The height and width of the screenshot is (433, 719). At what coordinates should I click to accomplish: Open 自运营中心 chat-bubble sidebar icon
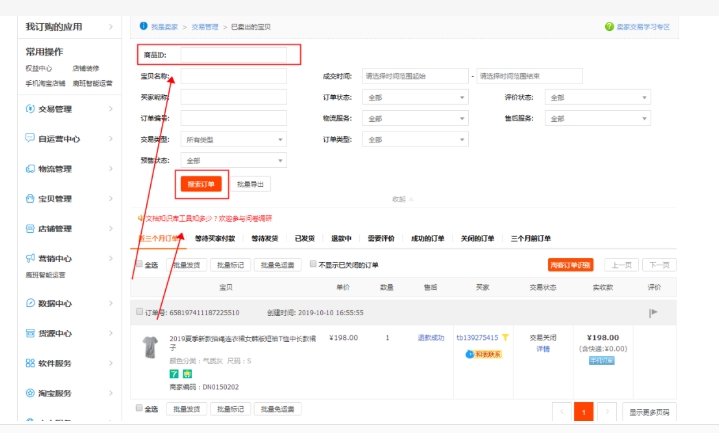click(x=30, y=138)
